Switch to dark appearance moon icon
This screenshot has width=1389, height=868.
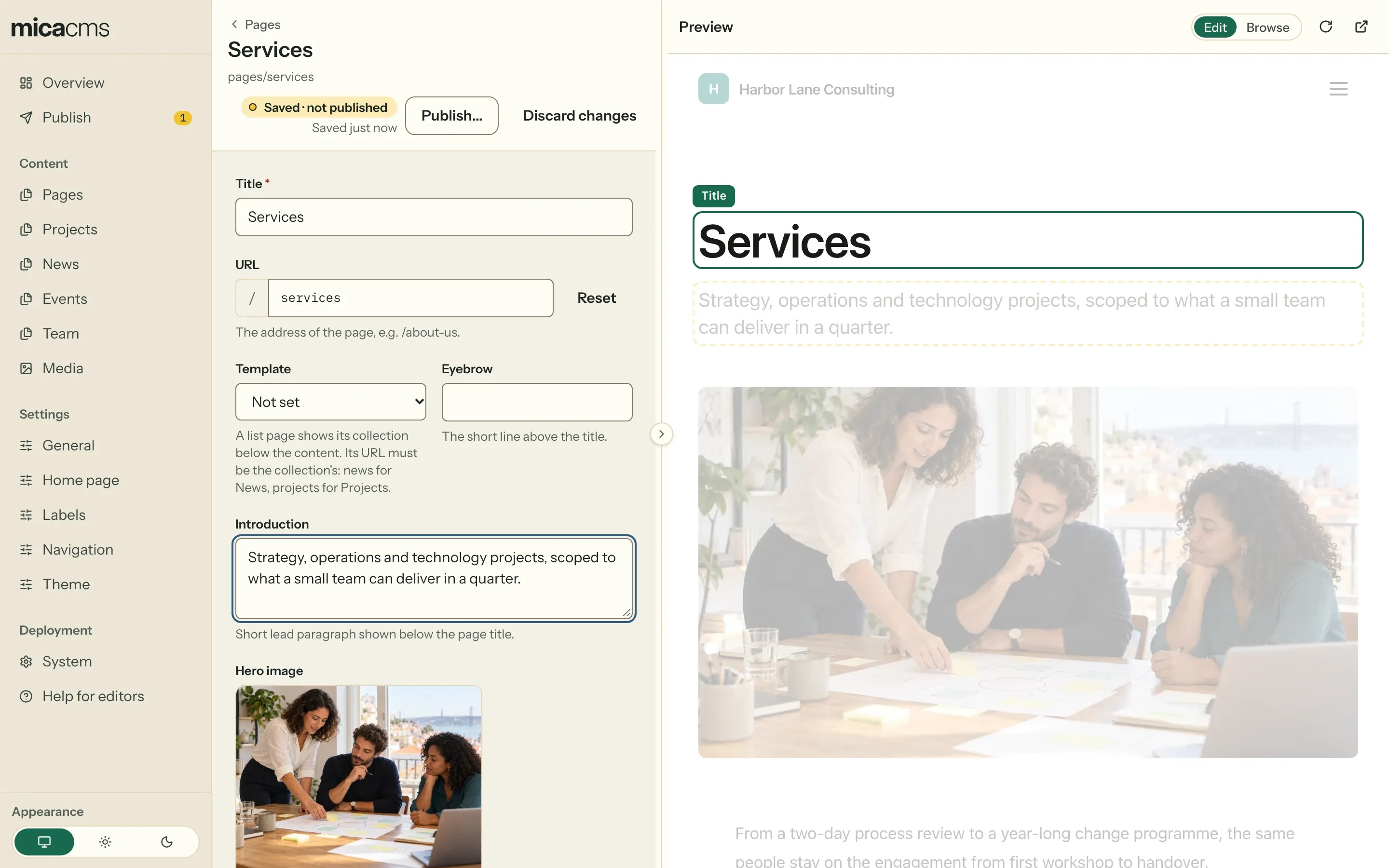(x=166, y=841)
